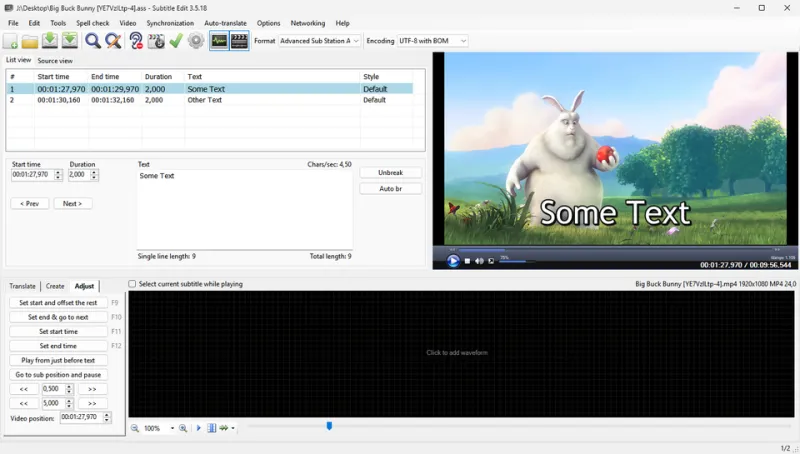Click the Video position stepper arrows

click(107, 417)
